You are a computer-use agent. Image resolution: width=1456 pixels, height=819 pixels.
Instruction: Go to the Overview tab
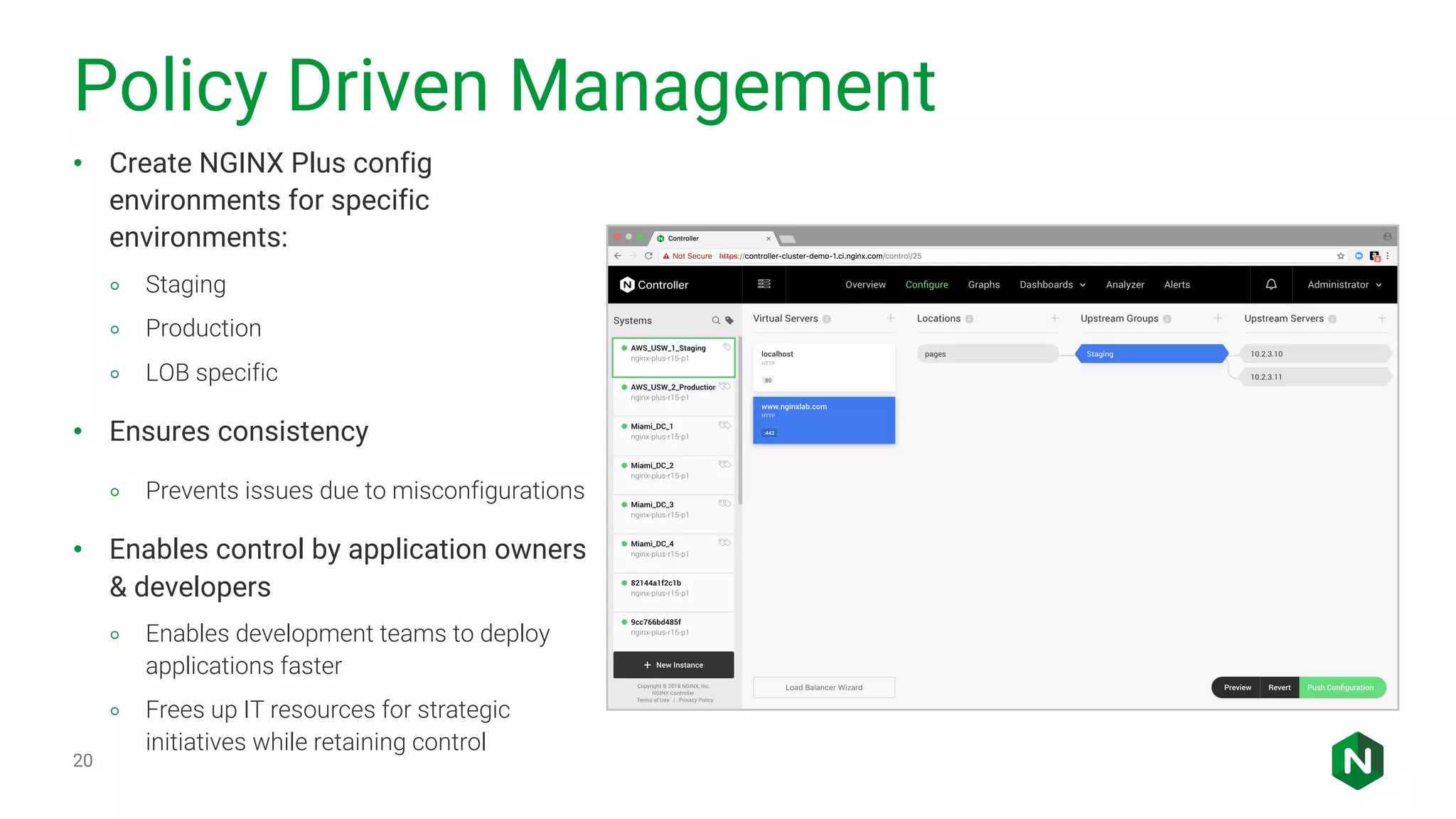coord(865,284)
